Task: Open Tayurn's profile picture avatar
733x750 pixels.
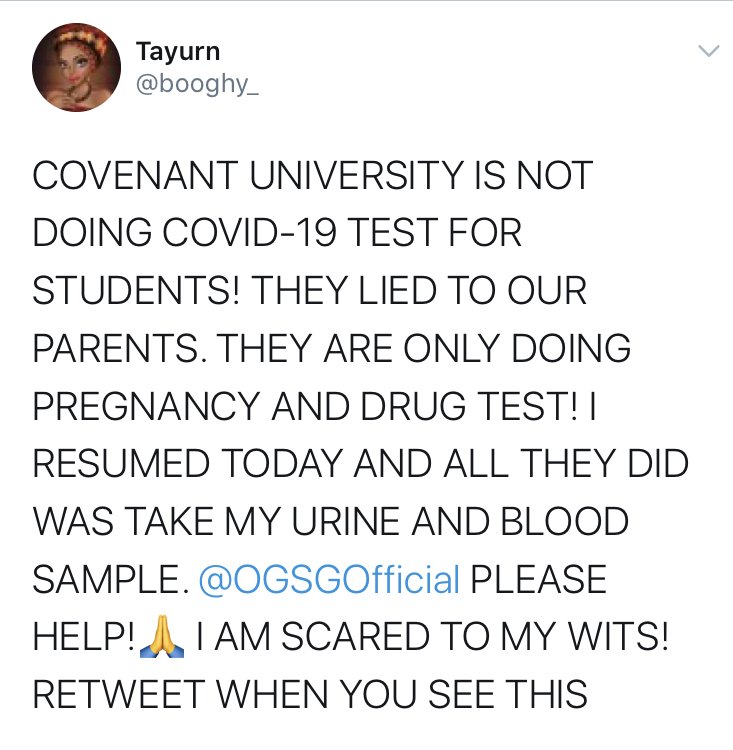Action: point(77,67)
